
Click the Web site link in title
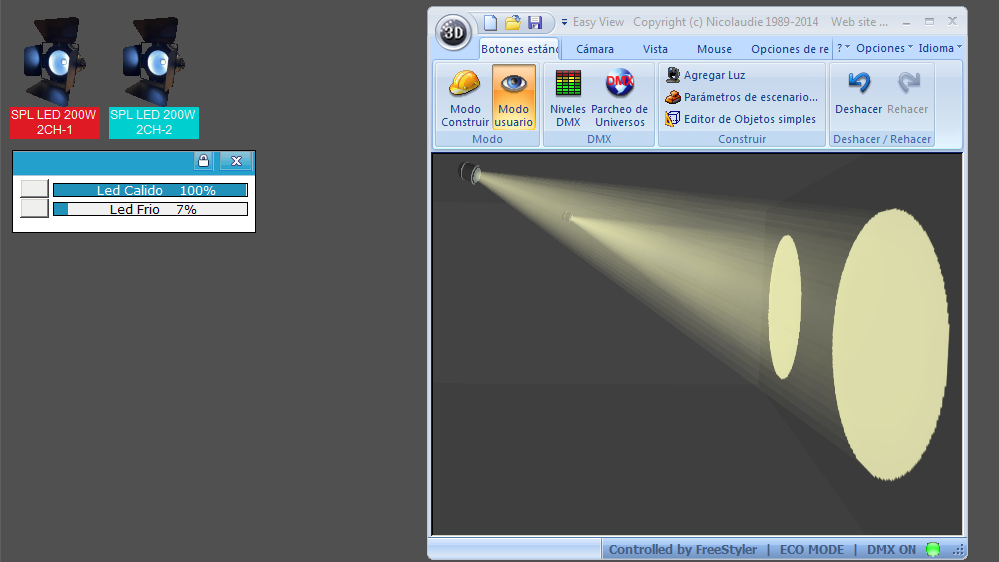[859, 22]
